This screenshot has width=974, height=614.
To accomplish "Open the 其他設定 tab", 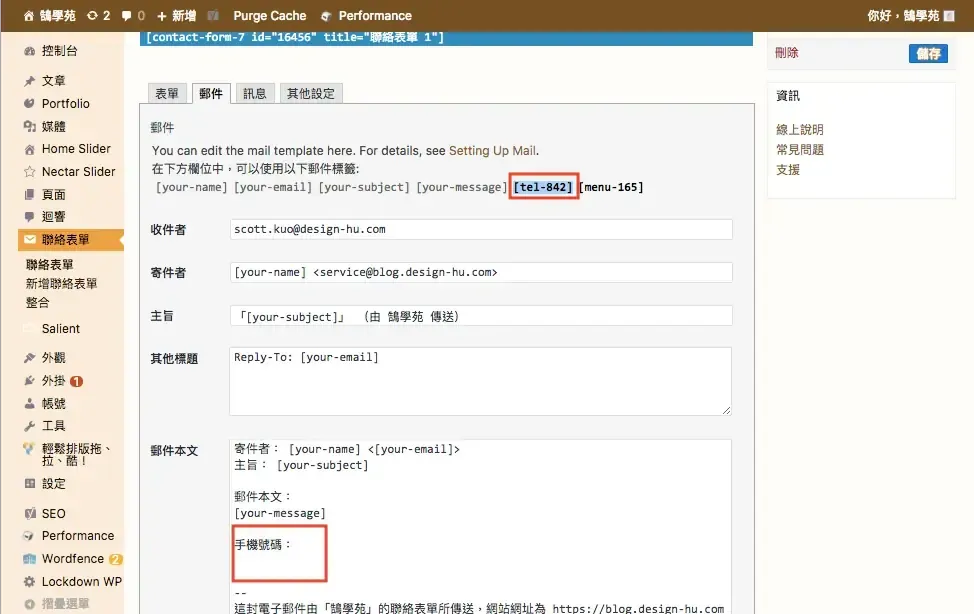I will (x=311, y=93).
